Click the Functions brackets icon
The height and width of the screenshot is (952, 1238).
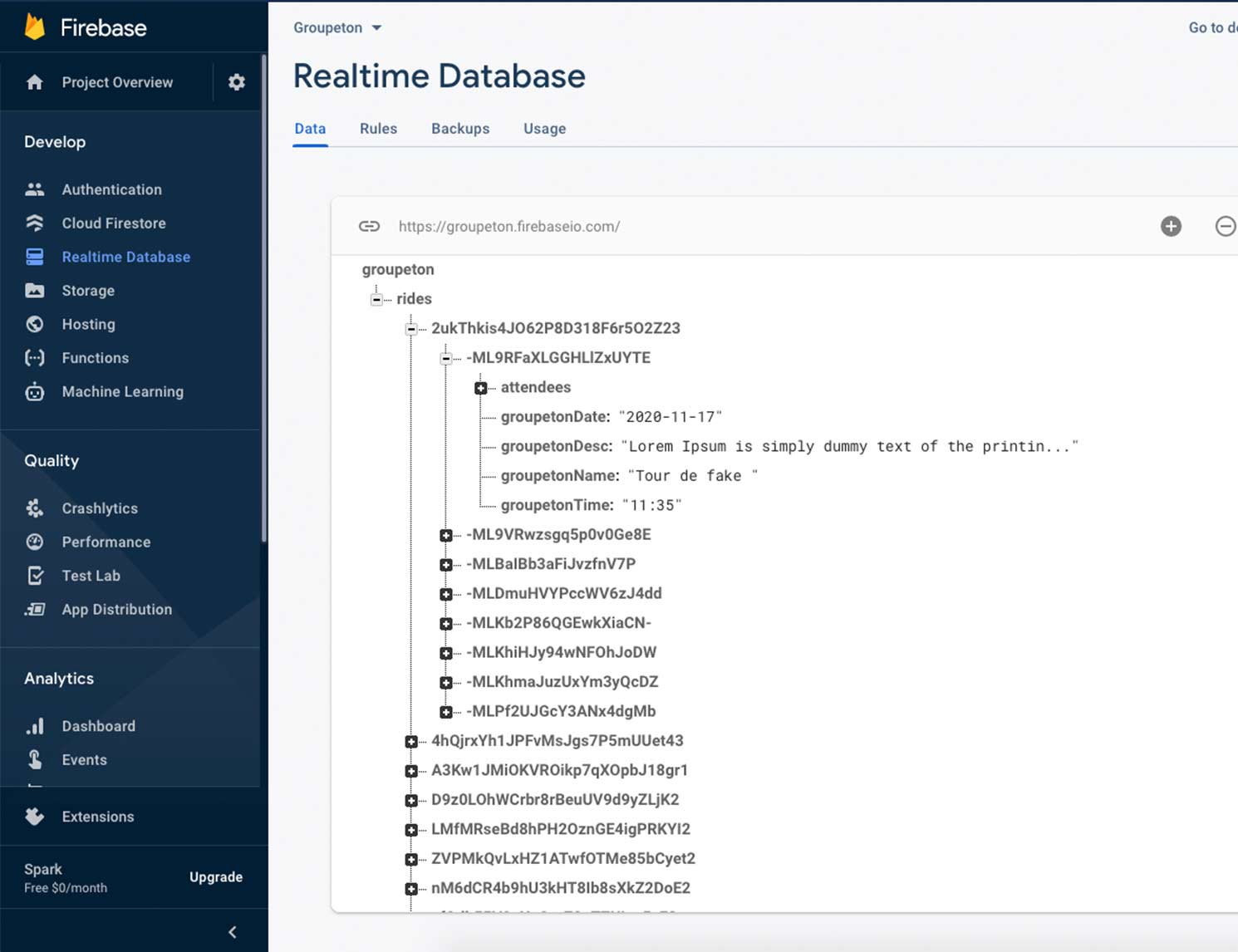tap(34, 358)
